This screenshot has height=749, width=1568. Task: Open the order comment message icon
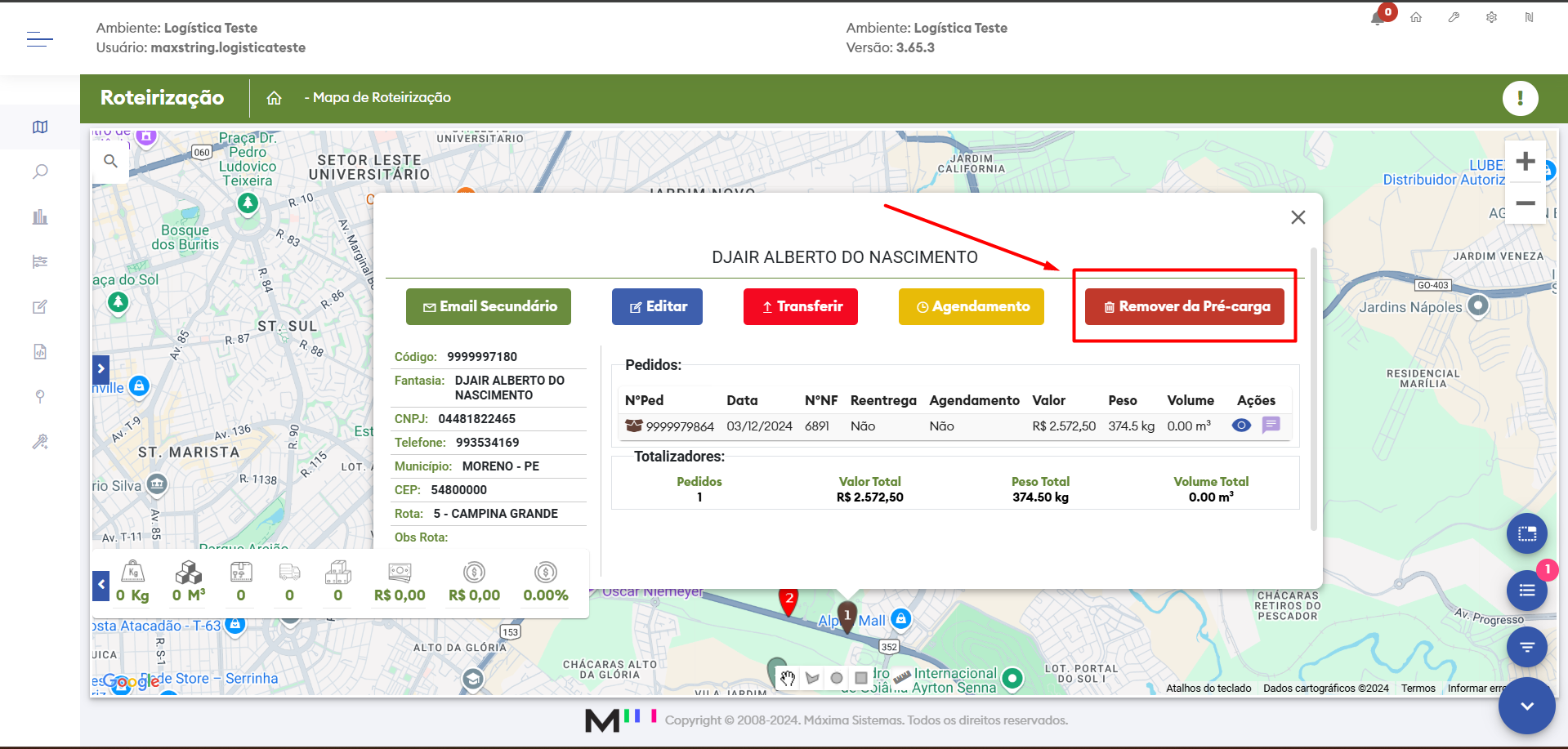(x=1271, y=426)
